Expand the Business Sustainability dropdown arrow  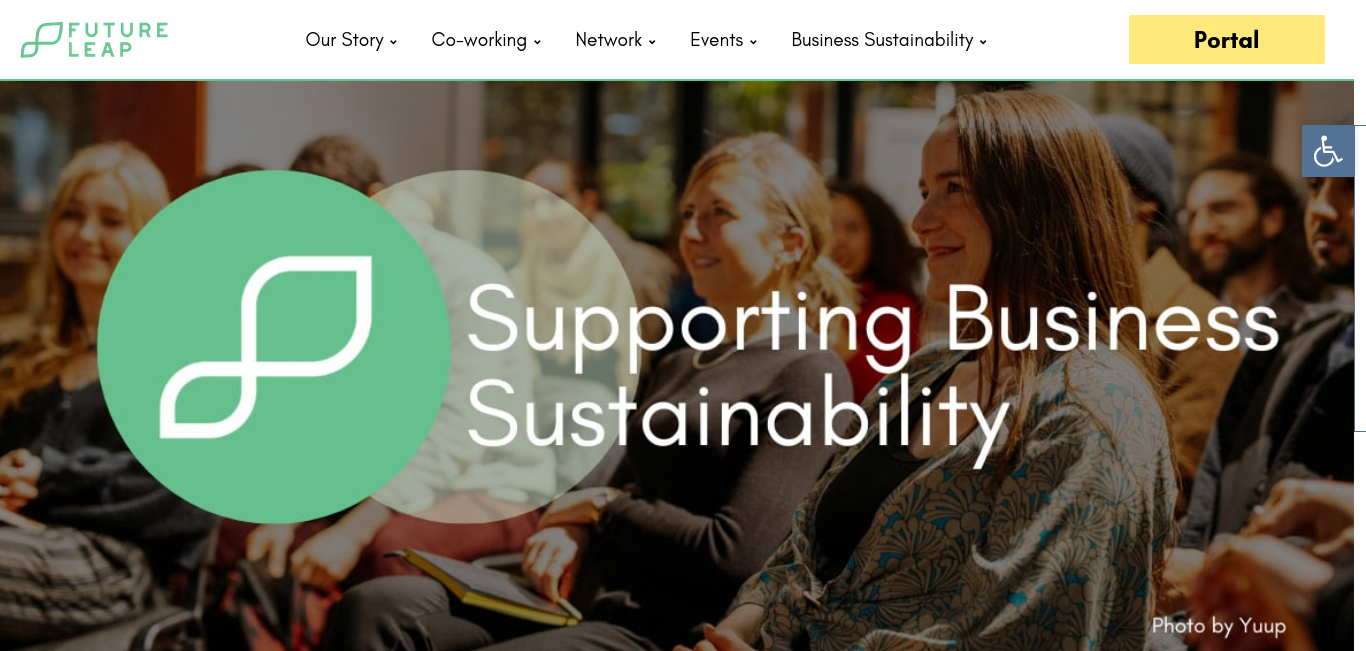[983, 42]
